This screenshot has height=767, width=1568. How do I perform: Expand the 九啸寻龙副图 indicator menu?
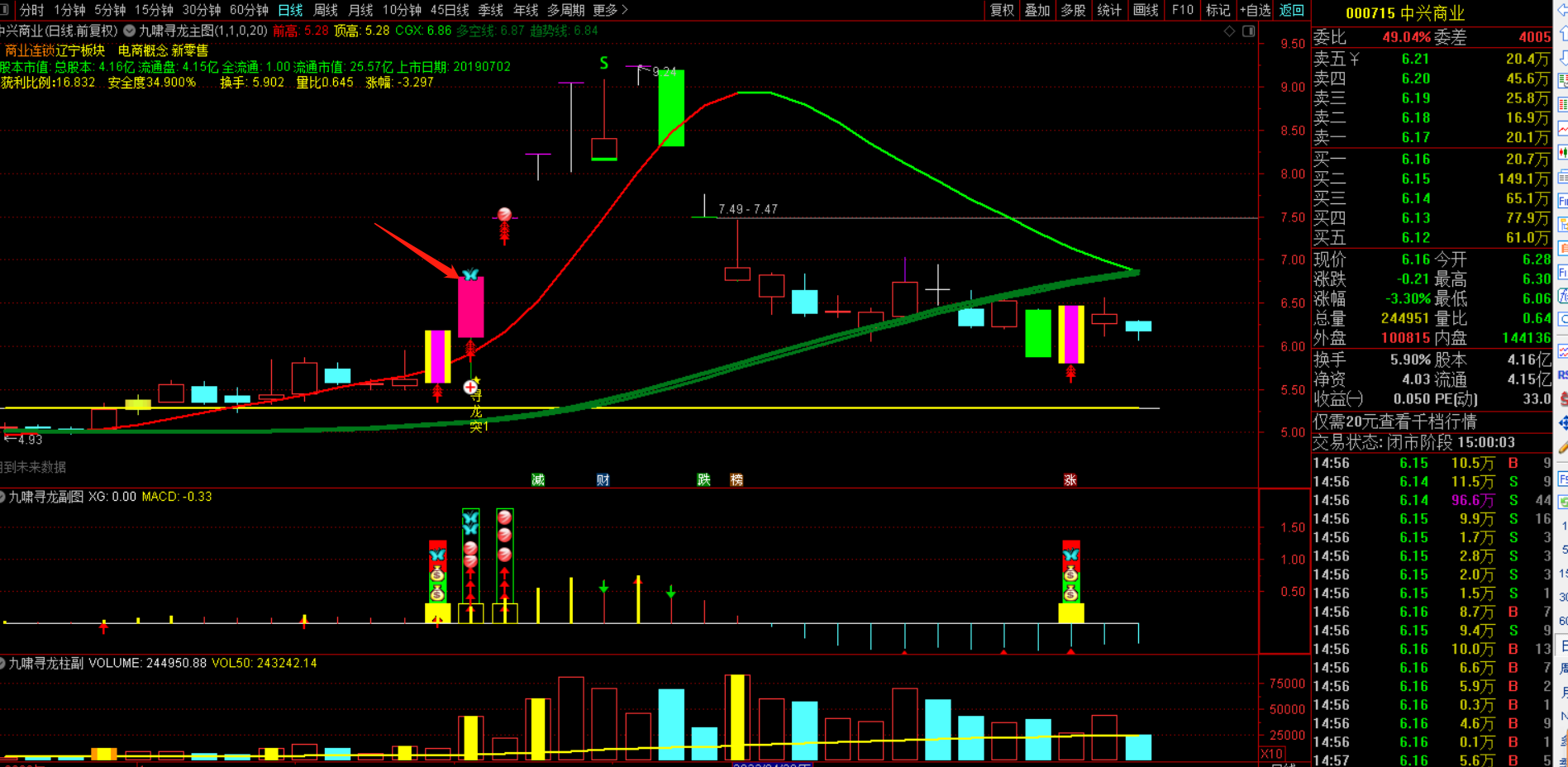coord(2,497)
